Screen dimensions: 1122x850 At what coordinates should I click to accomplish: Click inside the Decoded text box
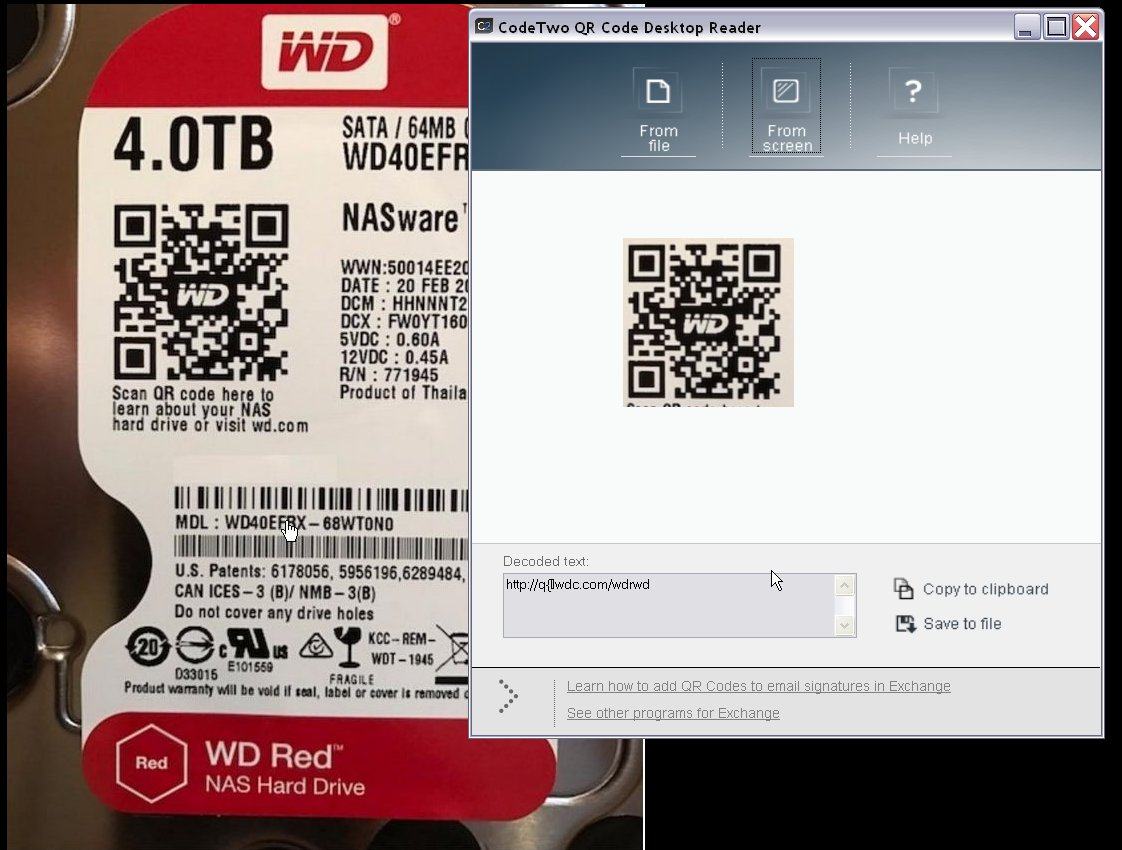[669, 605]
